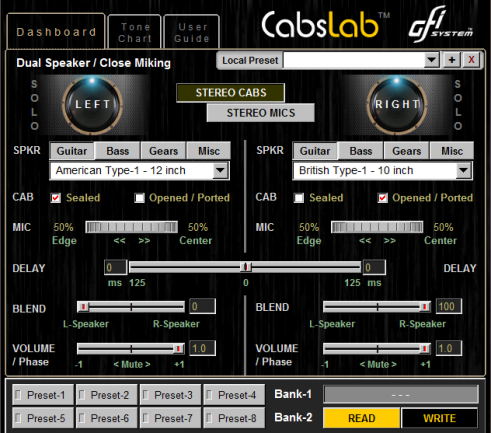The height and width of the screenshot is (433, 491).
Task: Open the User Guide tab
Action: click(x=192, y=33)
